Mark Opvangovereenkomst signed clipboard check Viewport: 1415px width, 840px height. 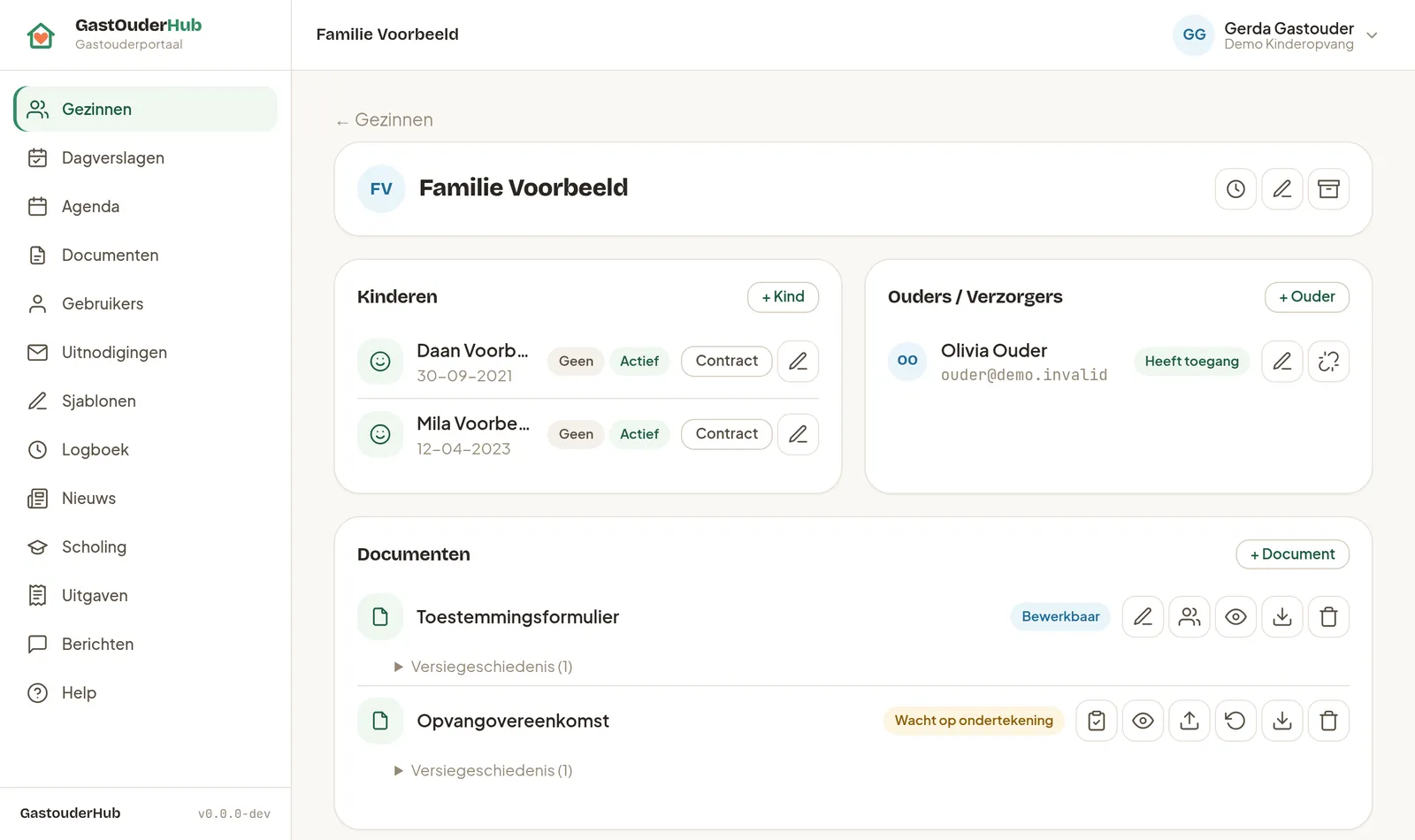coord(1097,721)
